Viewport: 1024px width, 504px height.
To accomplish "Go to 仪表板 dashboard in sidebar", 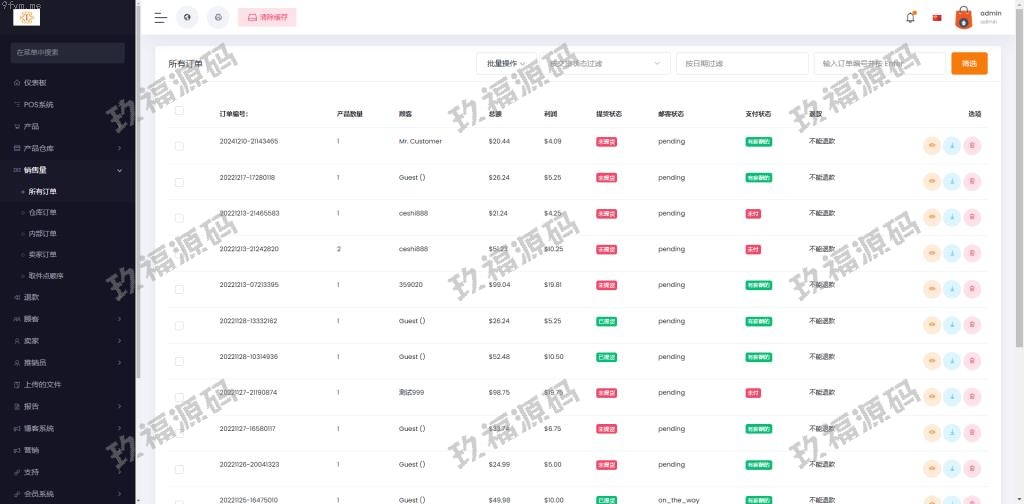I will point(35,82).
